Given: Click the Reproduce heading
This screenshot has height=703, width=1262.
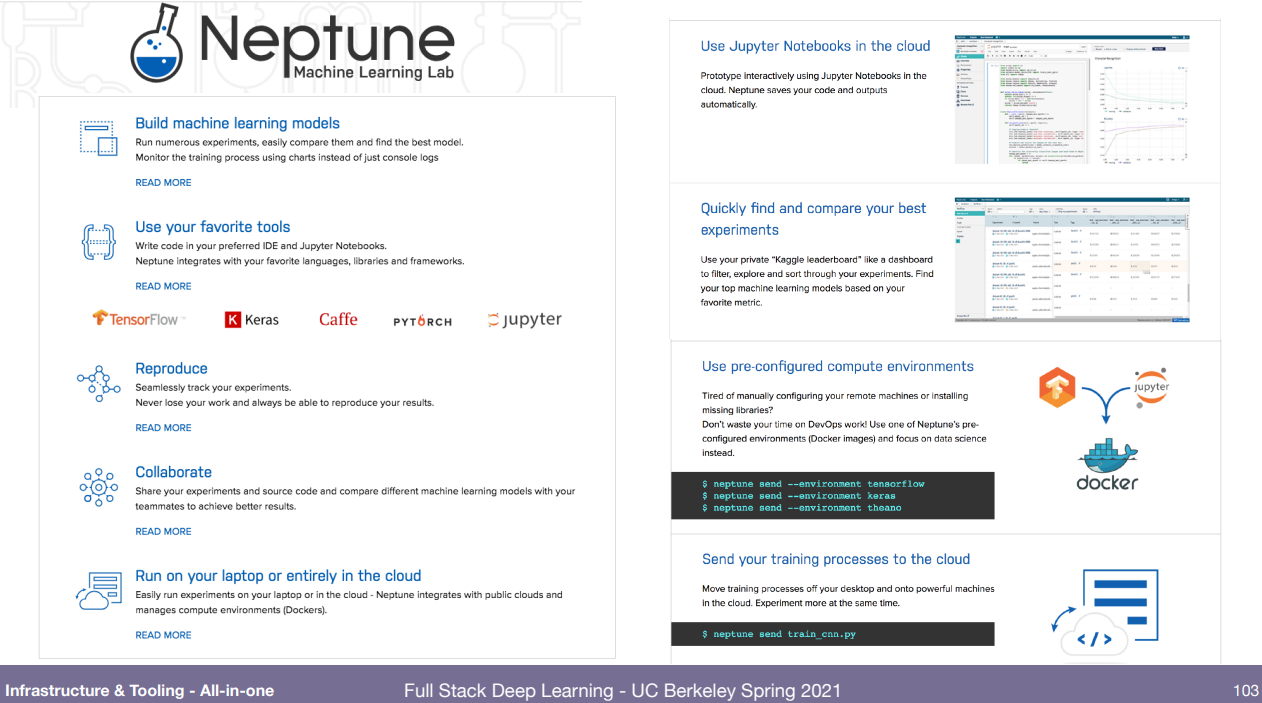Looking at the screenshot, I should 171,369.
